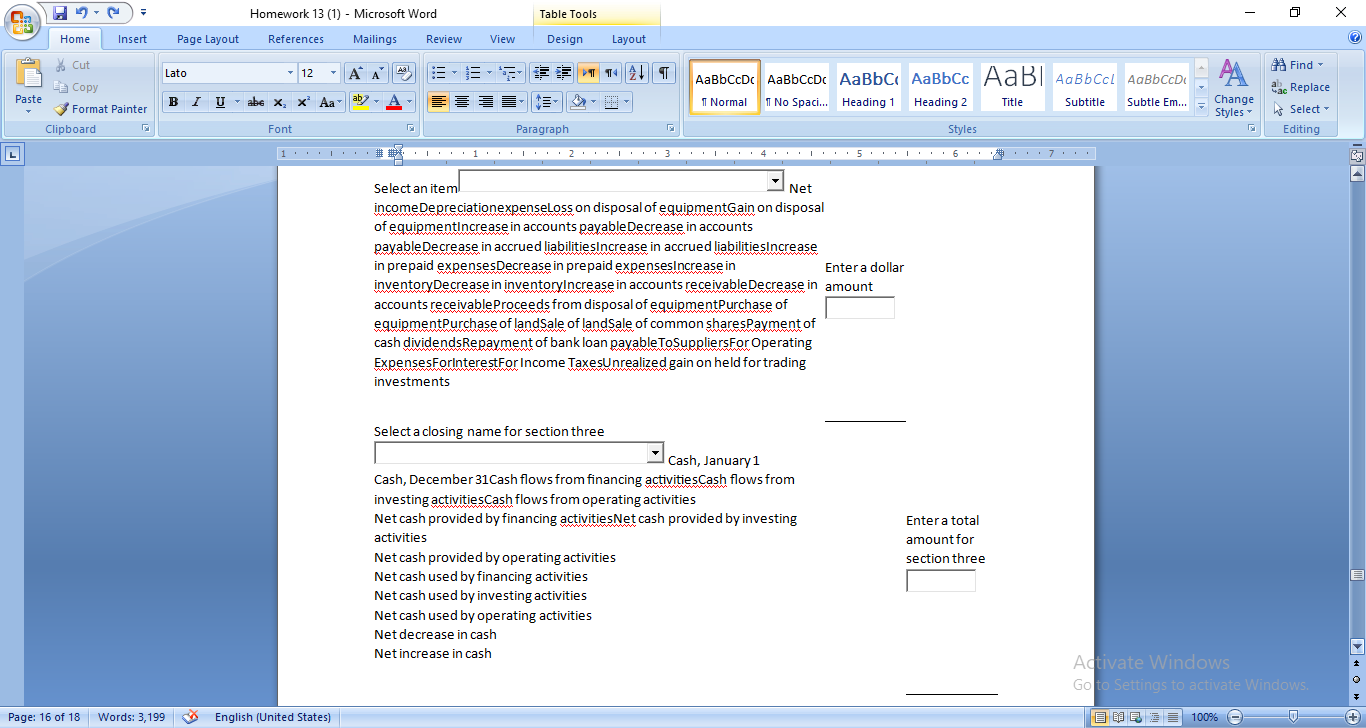
Task: Open Find and Replace via Replace
Action: coord(1301,87)
